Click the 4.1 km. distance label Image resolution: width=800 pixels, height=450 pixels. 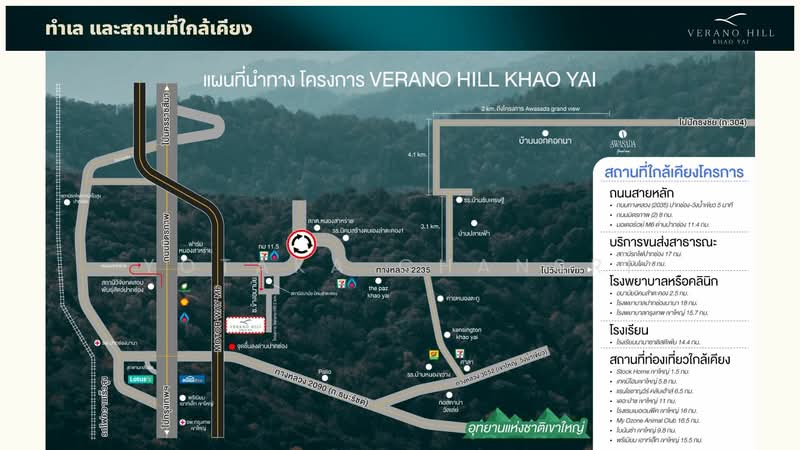tap(417, 155)
